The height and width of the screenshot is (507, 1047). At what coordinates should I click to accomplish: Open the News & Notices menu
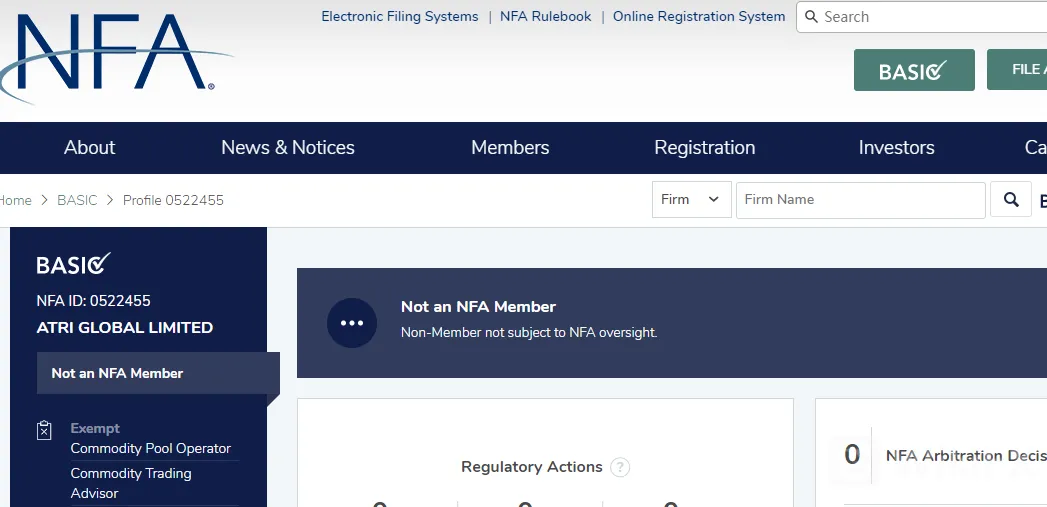(288, 148)
